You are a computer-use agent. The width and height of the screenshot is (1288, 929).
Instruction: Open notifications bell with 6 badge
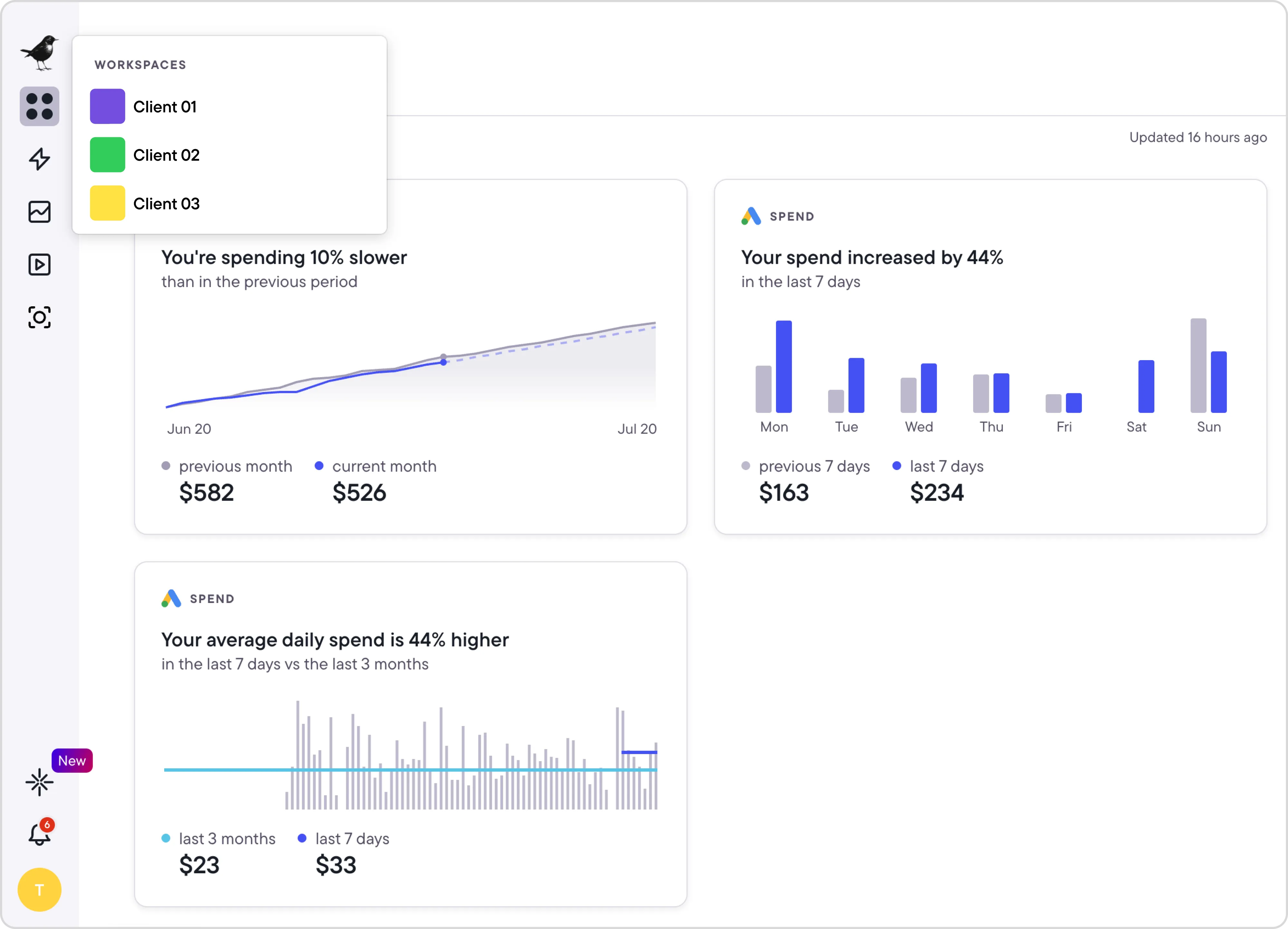pyautogui.click(x=40, y=834)
